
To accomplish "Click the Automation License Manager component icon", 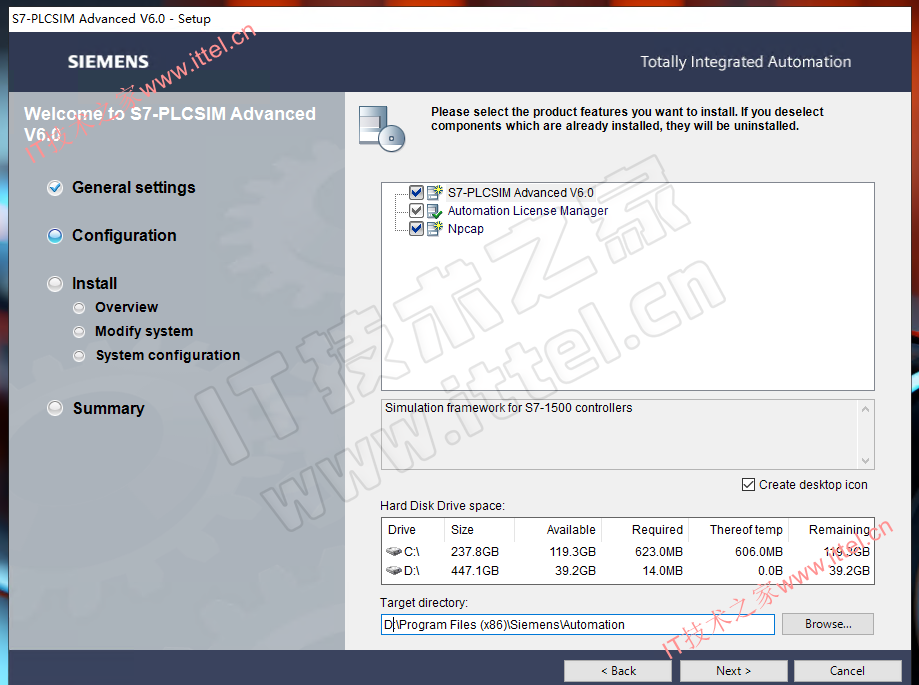I will (434, 211).
